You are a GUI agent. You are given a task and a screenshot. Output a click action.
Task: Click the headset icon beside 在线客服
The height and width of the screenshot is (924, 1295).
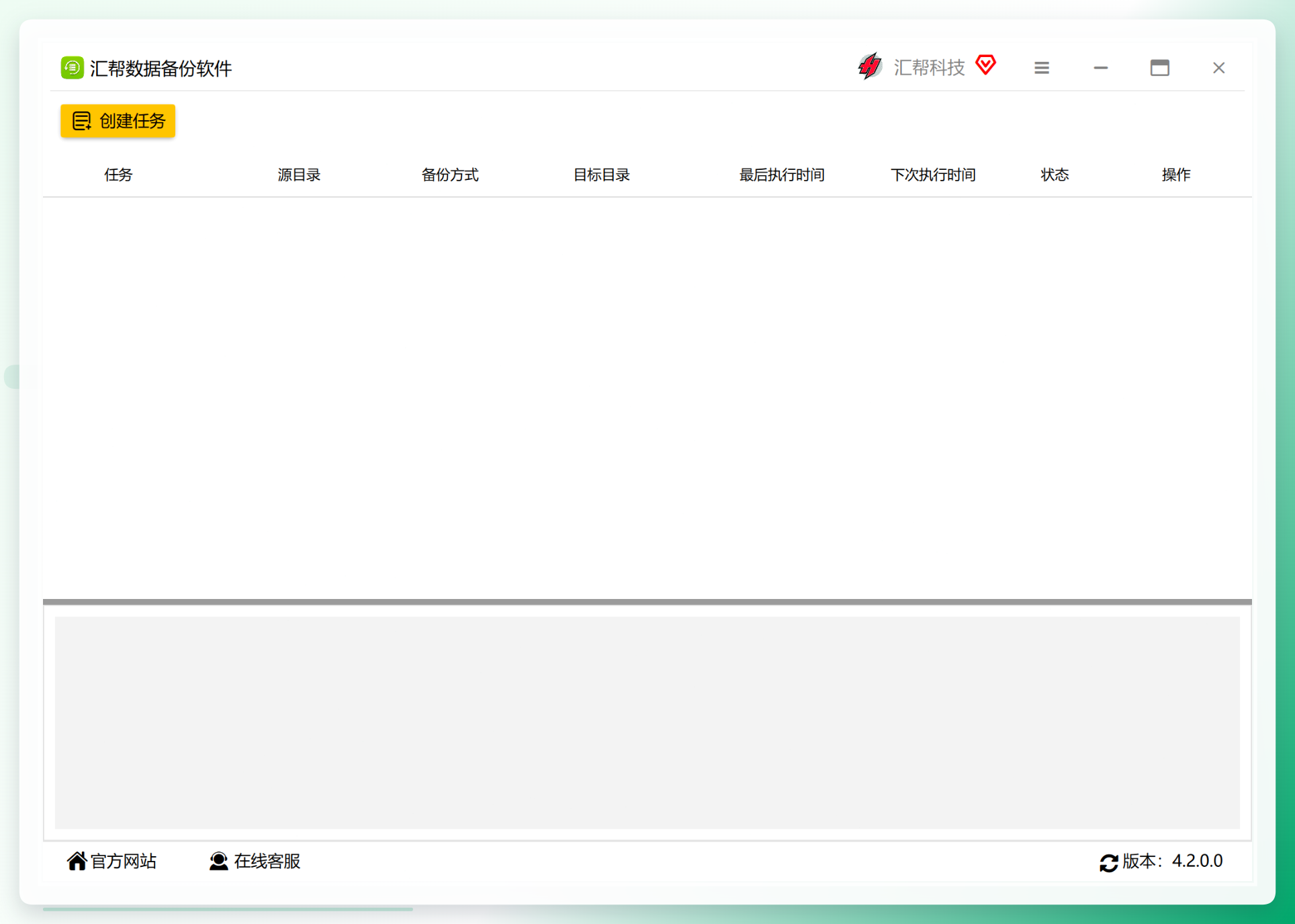[x=218, y=861]
